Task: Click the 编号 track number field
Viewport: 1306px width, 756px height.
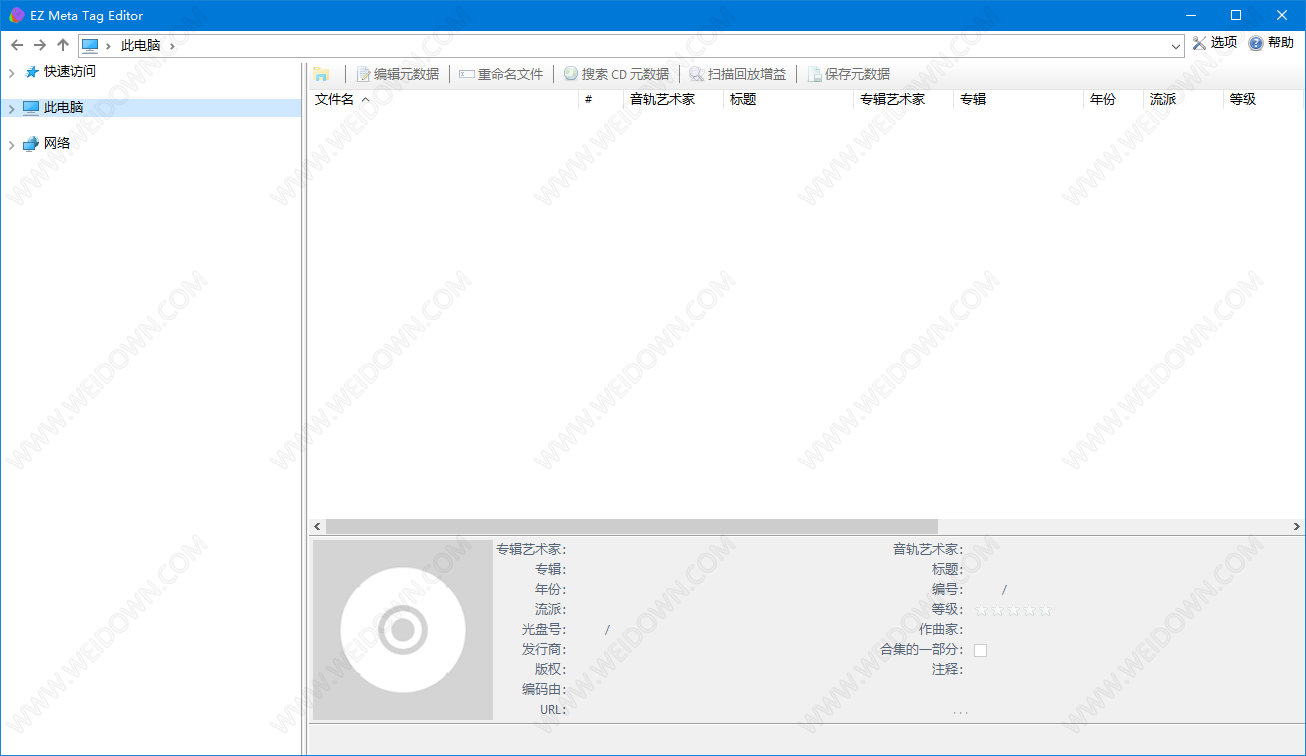Action: 984,589
